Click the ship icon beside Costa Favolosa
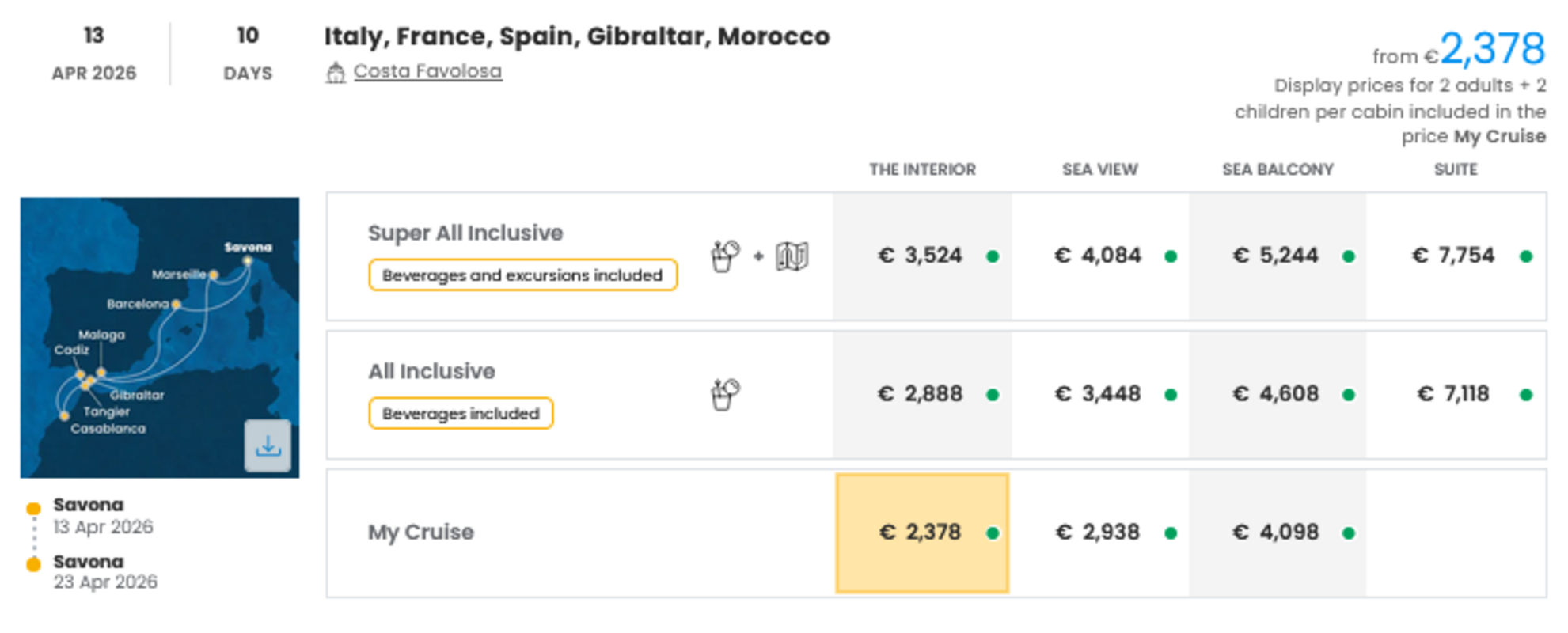This screenshot has height=633, width=1568. pos(336,73)
